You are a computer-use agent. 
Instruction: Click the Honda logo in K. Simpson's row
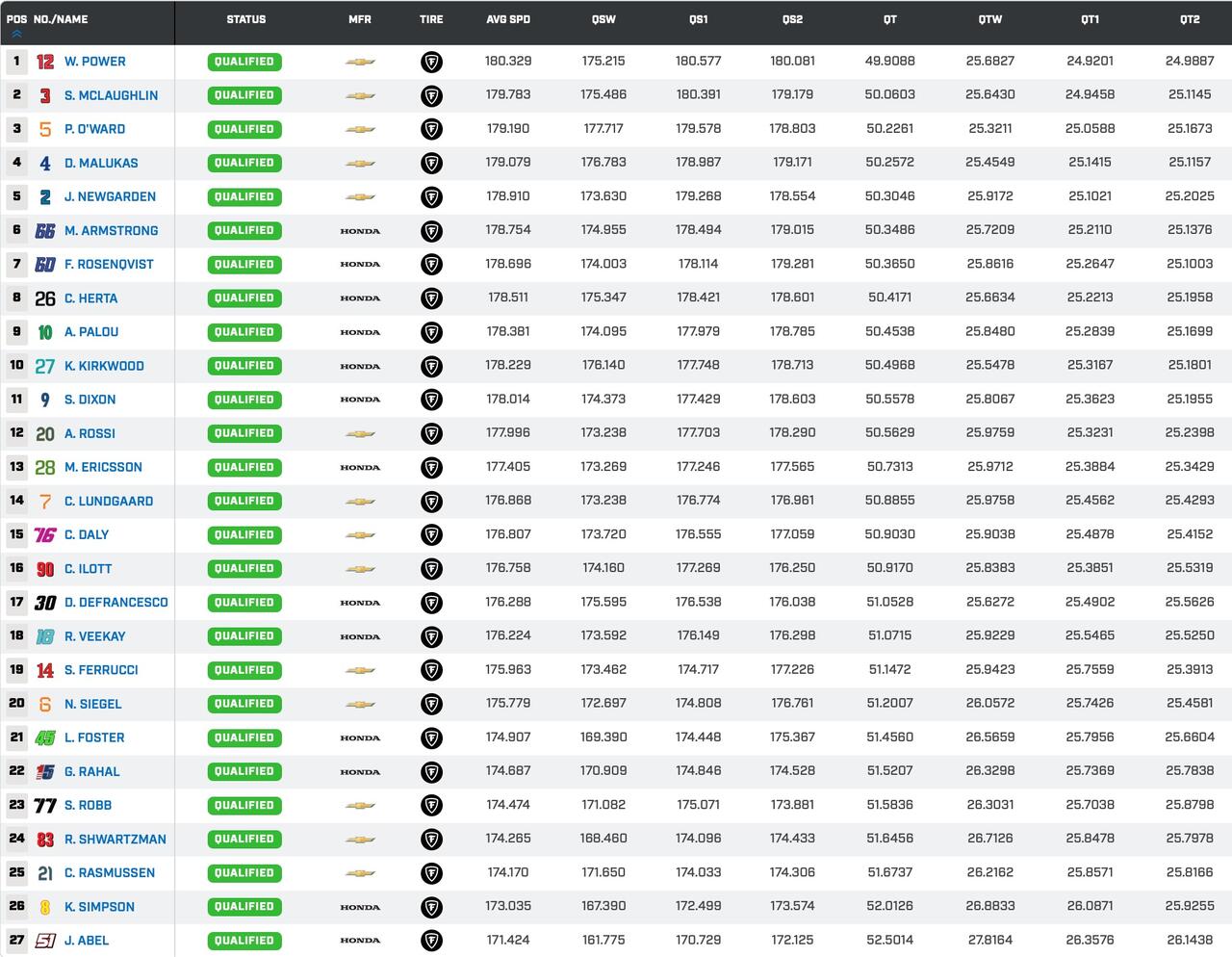[360, 907]
